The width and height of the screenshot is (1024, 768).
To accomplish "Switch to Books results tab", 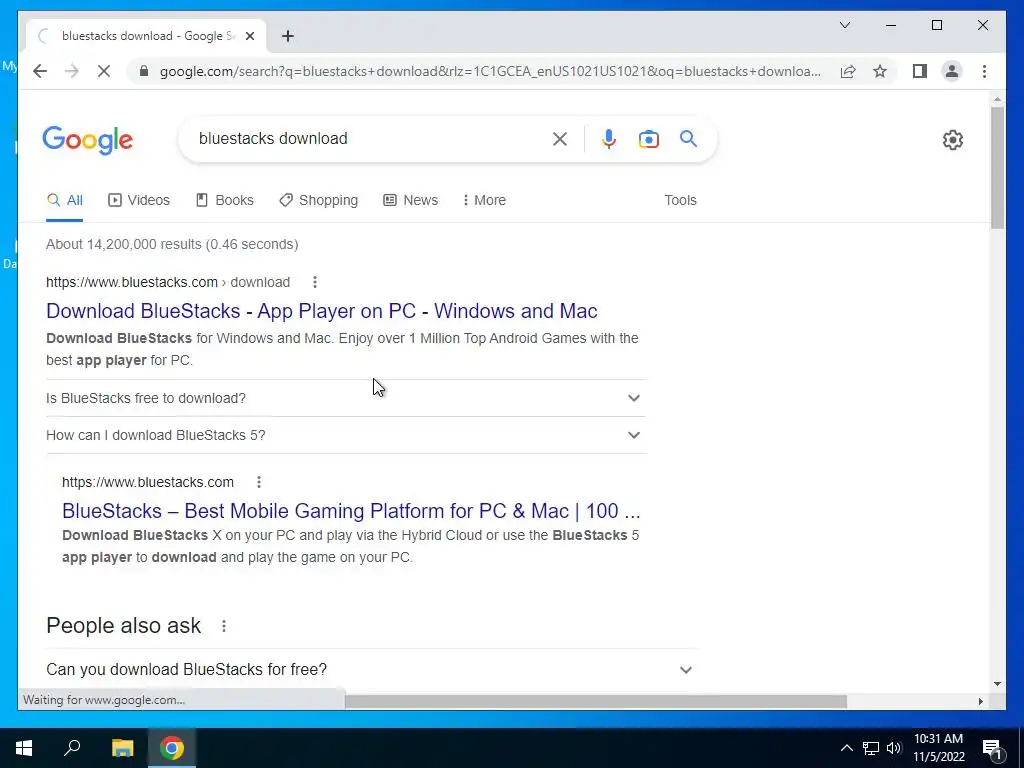I will [225, 200].
